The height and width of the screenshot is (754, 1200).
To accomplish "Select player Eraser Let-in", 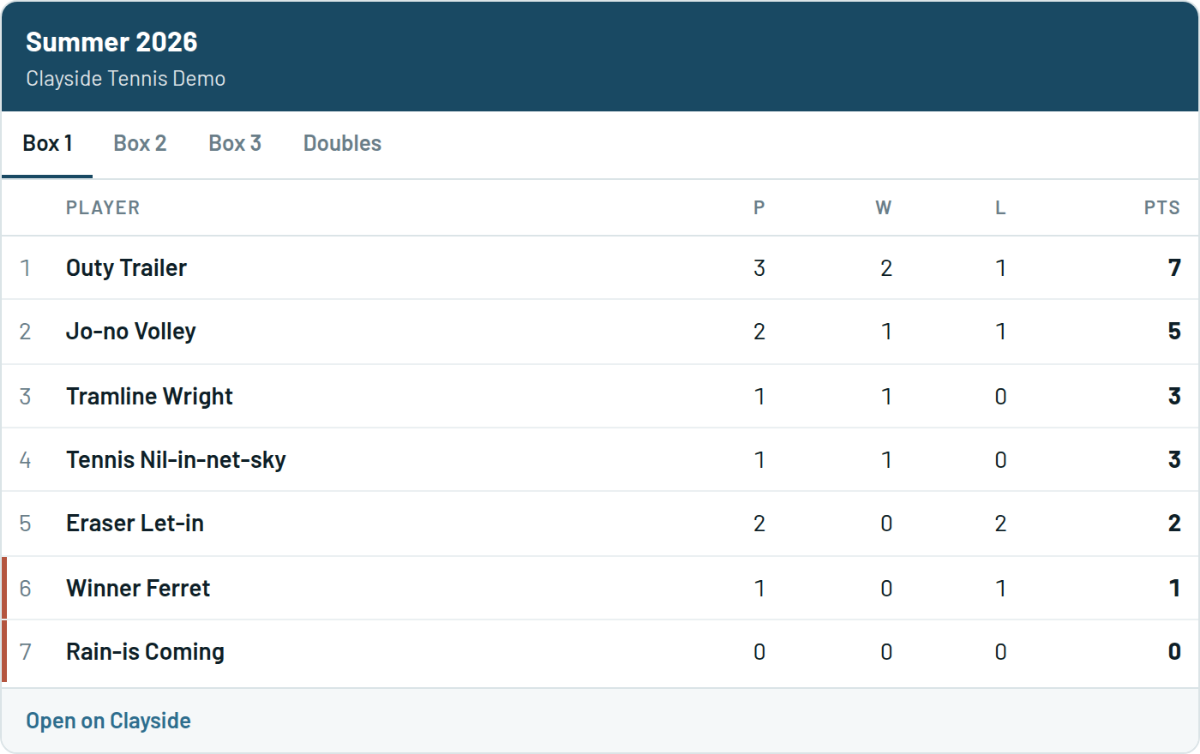I will (x=135, y=523).
